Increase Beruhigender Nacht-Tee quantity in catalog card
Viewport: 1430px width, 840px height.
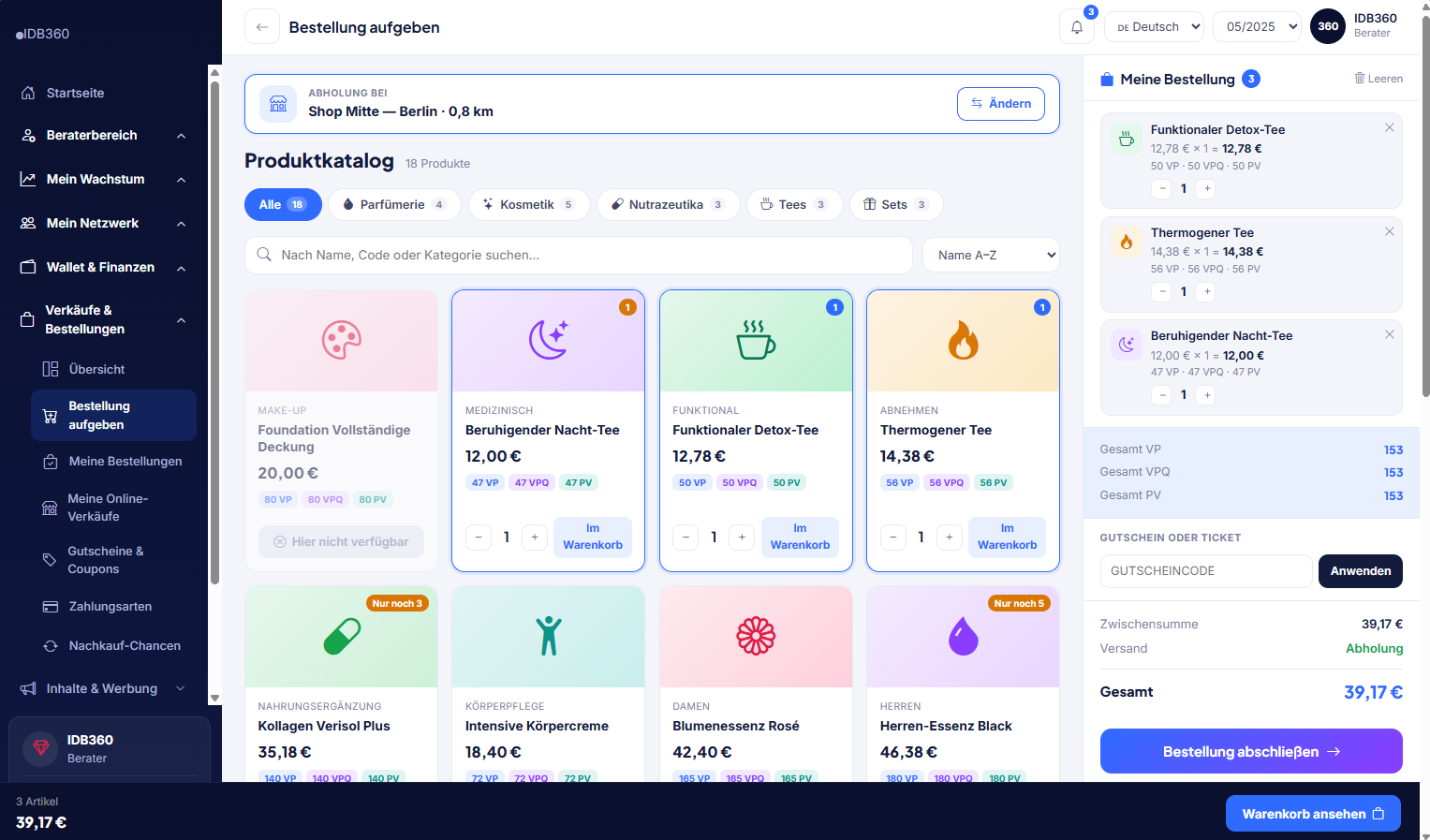(x=535, y=538)
